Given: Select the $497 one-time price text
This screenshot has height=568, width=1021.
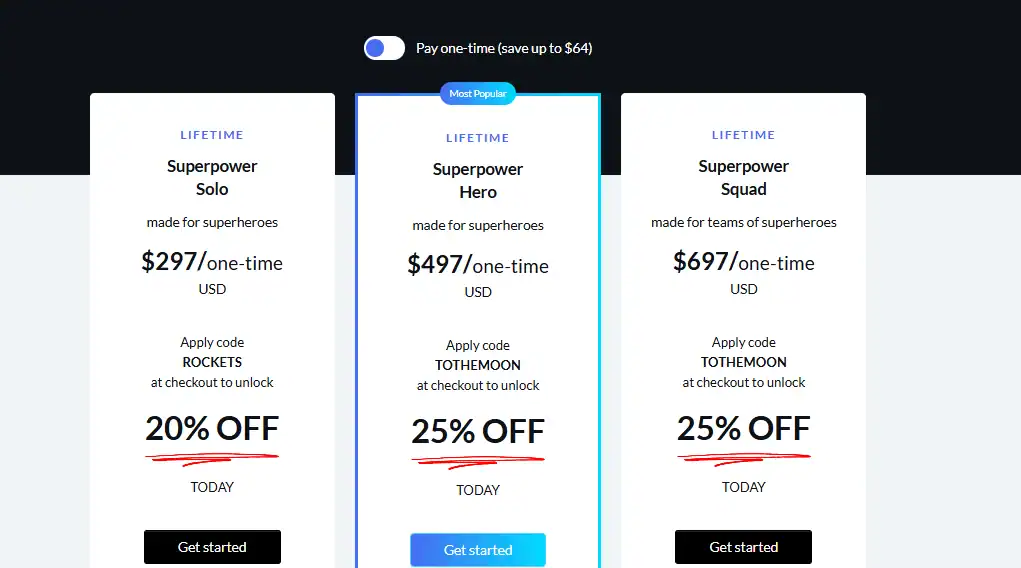Looking at the screenshot, I should click(478, 265).
